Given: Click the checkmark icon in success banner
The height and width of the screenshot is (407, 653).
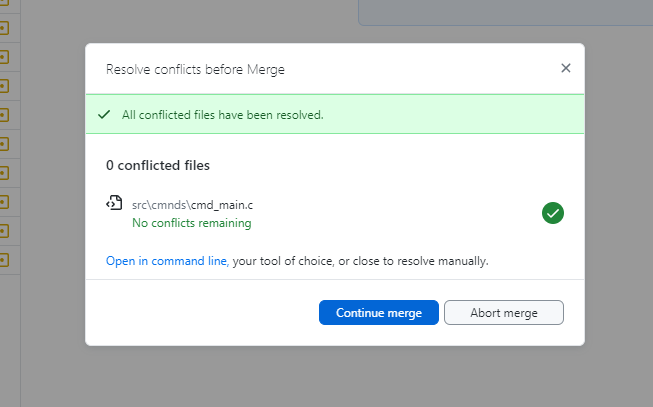Looking at the screenshot, I should (x=104, y=115).
